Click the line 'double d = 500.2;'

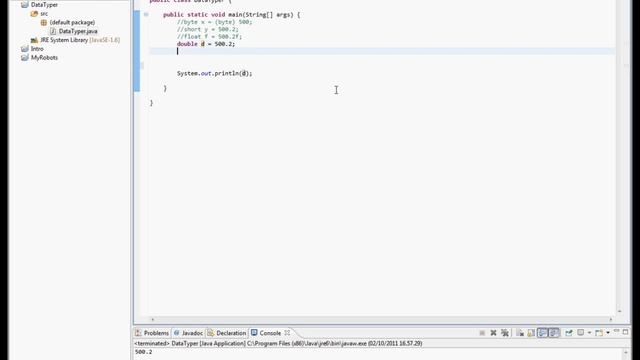click(x=206, y=44)
